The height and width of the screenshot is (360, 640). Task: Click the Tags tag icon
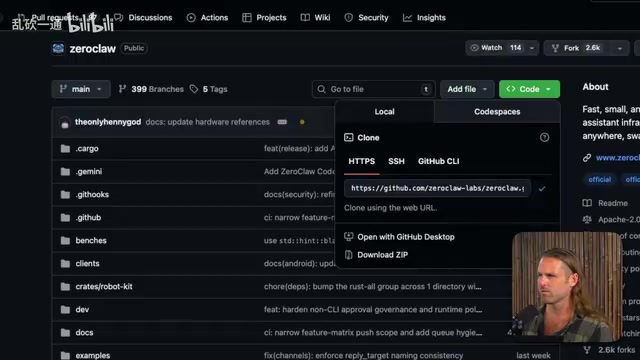click(x=194, y=89)
